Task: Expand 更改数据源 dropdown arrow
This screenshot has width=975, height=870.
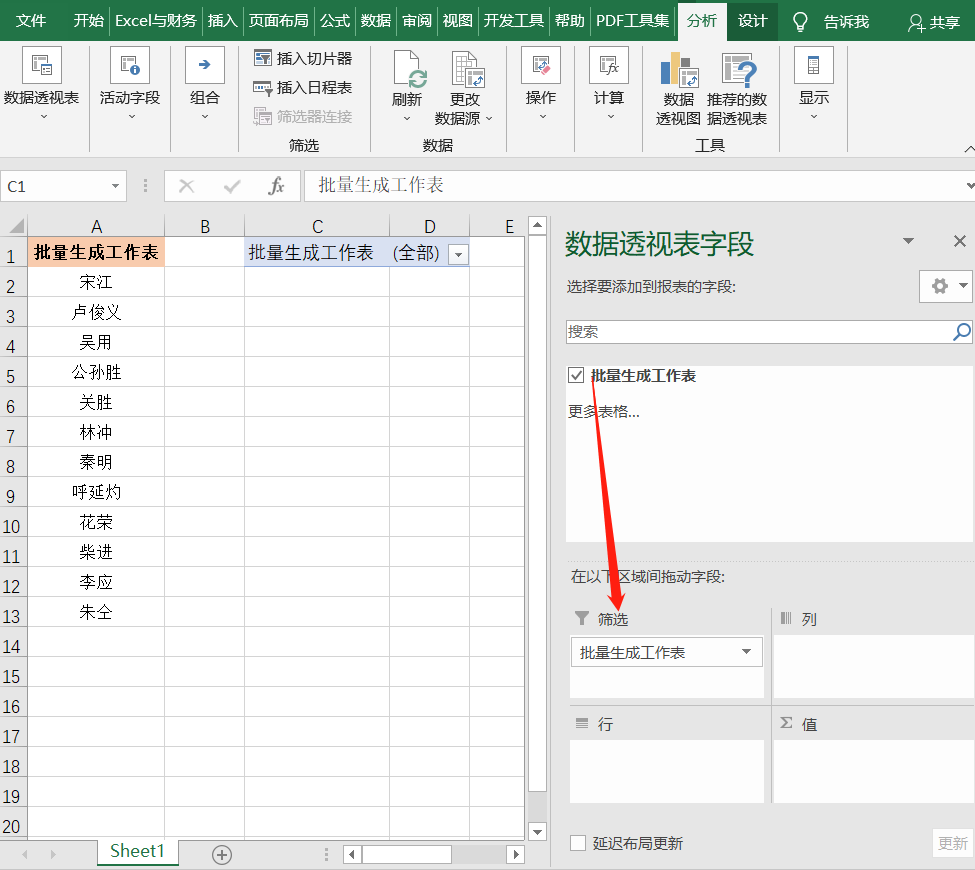Action: 489,118
